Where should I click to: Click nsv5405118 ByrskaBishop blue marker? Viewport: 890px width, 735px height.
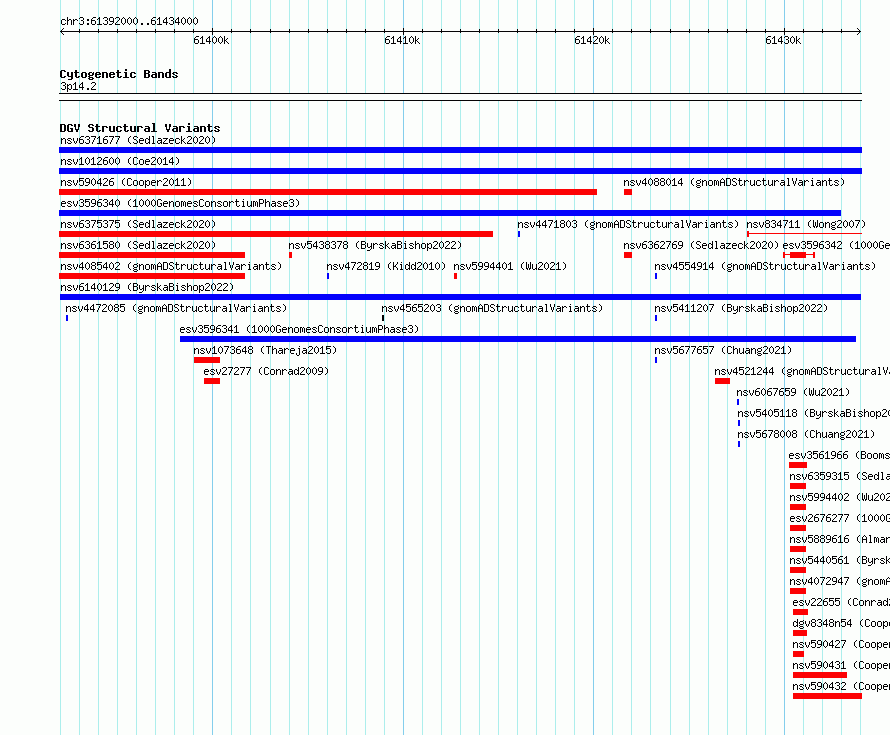pos(738,423)
